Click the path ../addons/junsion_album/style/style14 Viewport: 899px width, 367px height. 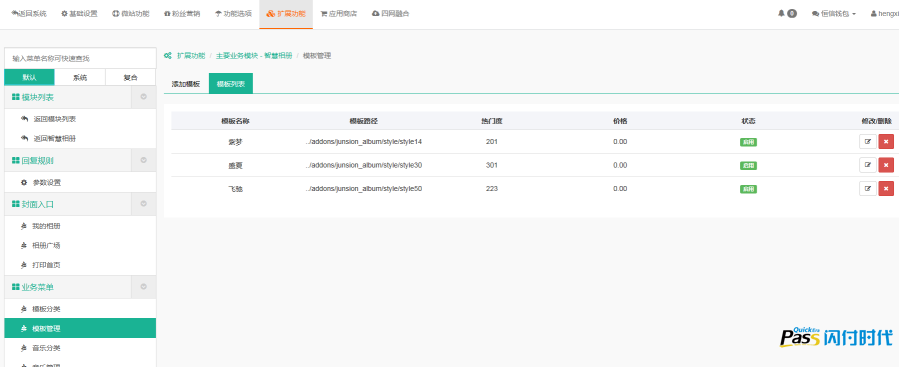364,142
